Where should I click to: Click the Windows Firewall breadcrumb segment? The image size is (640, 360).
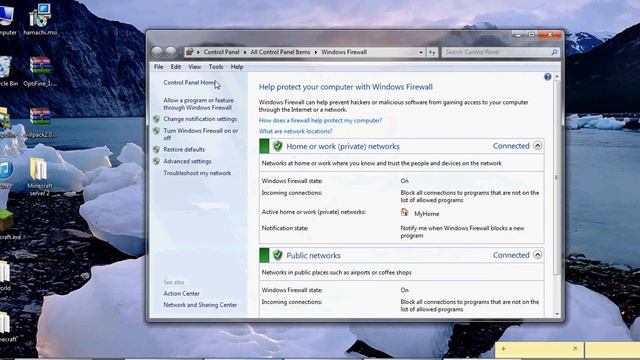344,52
